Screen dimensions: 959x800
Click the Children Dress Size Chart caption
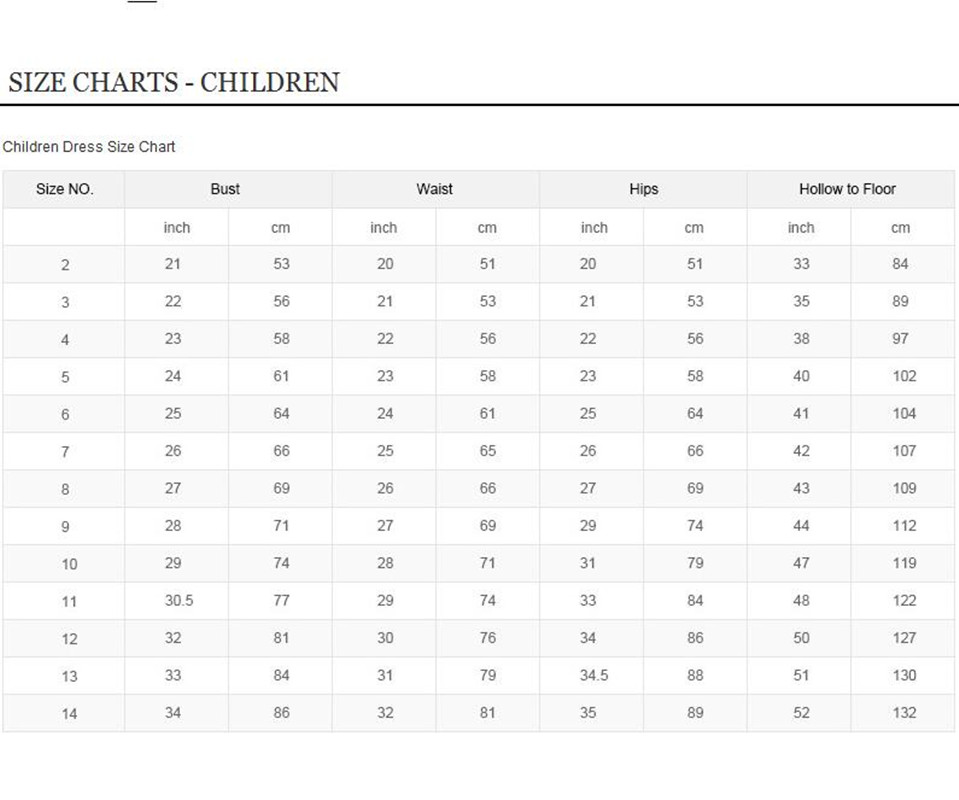point(89,147)
